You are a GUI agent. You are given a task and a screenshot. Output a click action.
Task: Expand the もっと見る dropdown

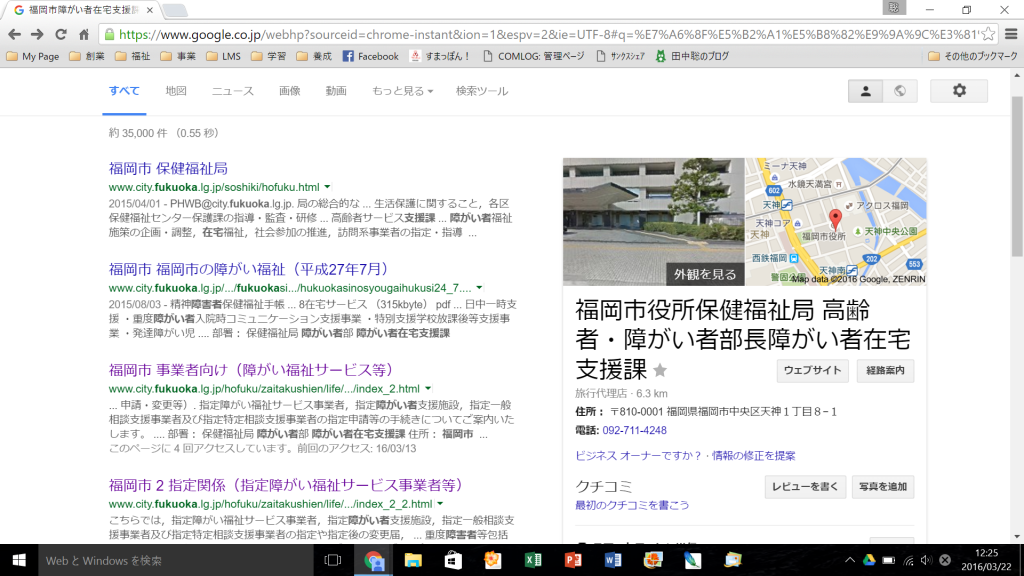(x=402, y=91)
